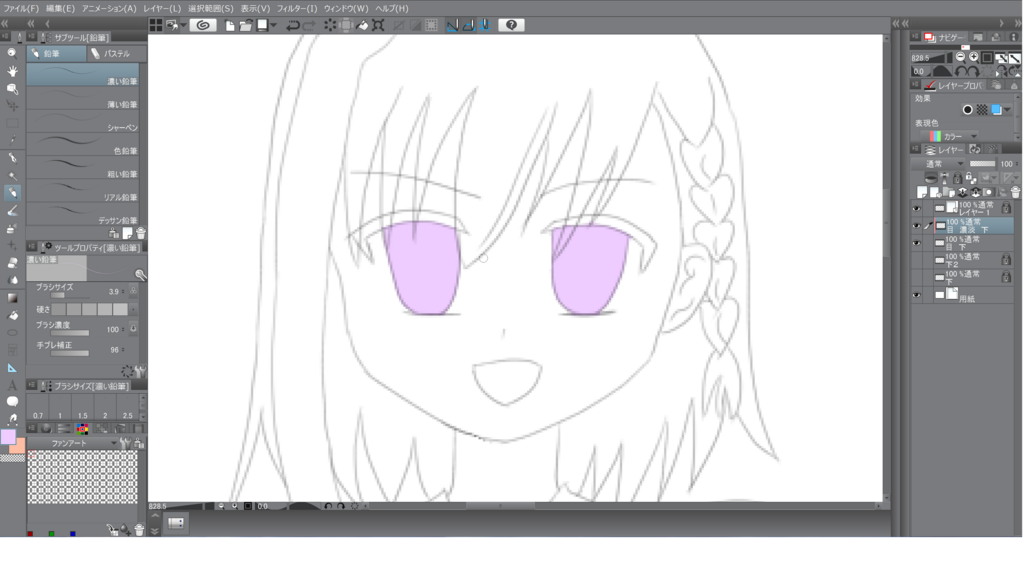Toggle clip to layer below icon
The height and width of the screenshot is (576, 1024).
[930, 178]
